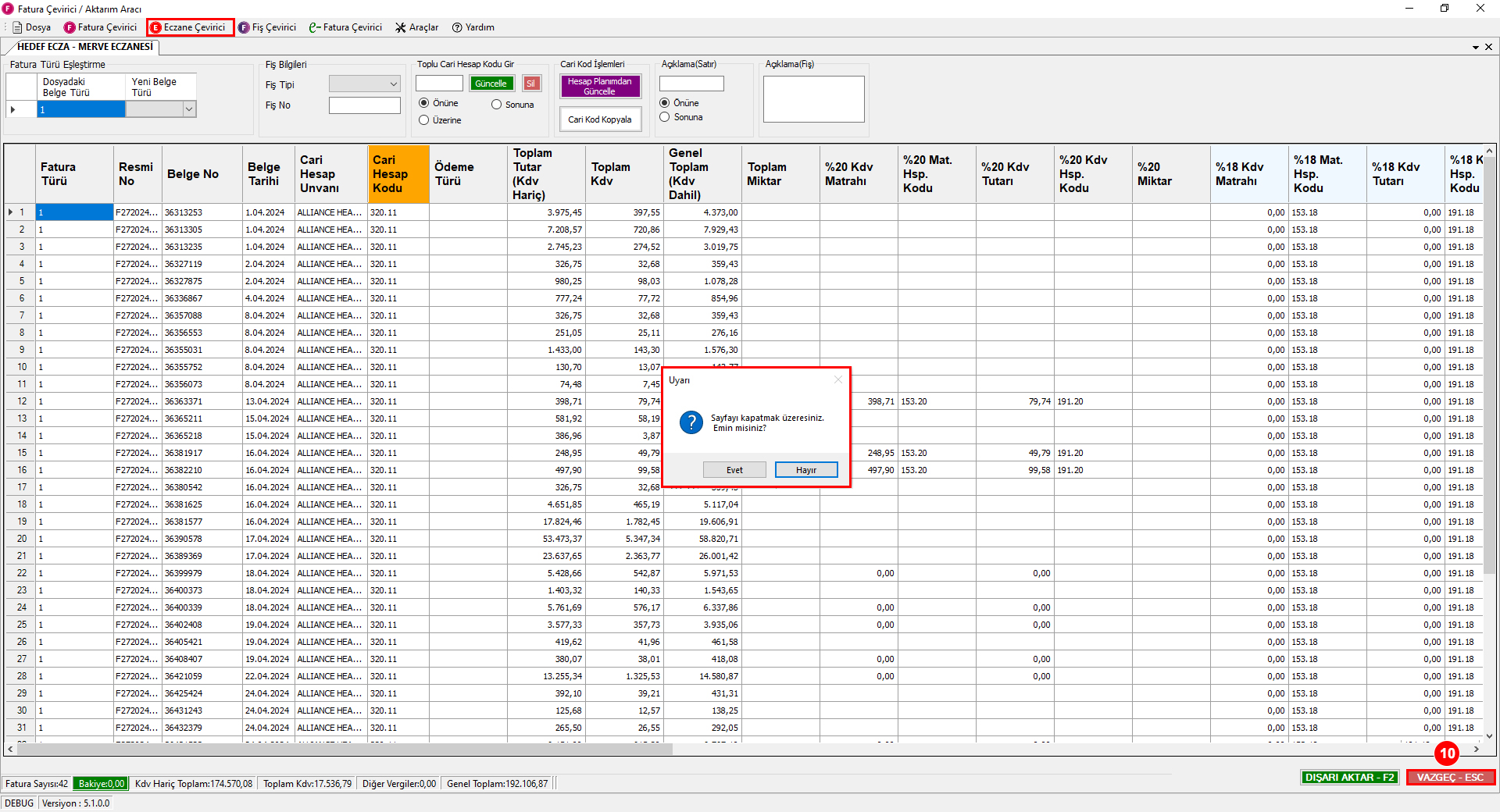The width and height of the screenshot is (1500, 812).
Task: Click the Genel Toplam (Kdv Dahil) header
Action: pos(702,174)
